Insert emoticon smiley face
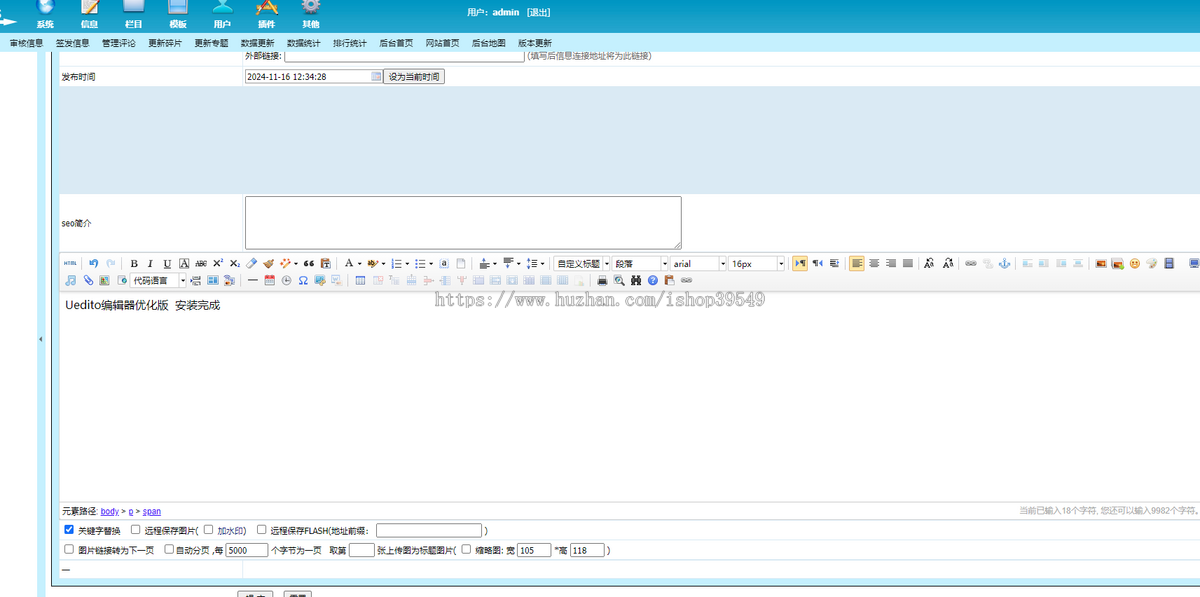This screenshot has width=1200, height=597. [1135, 263]
